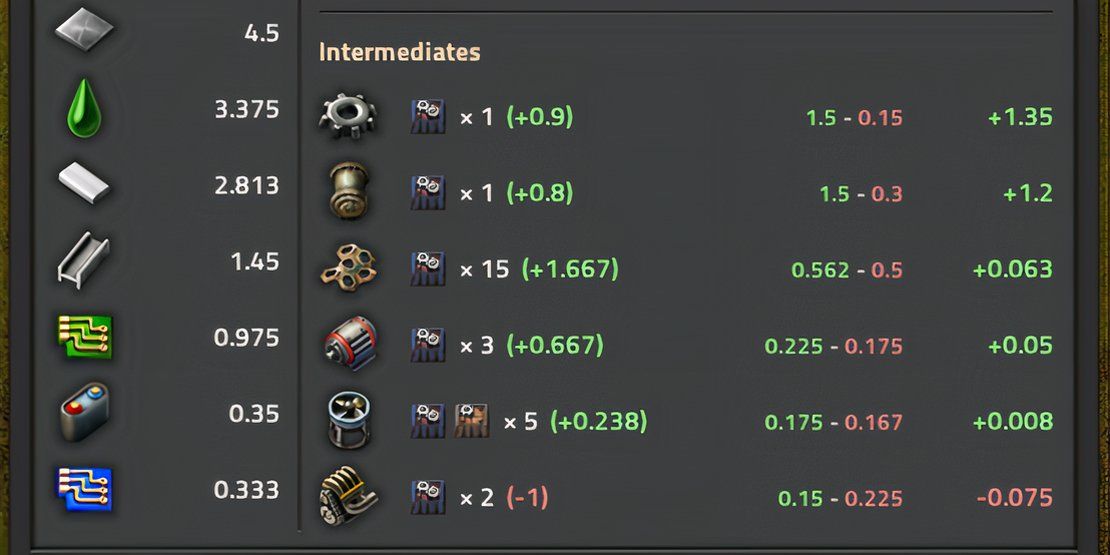The height and width of the screenshot is (555, 1110).
Task: Click the green electronic circuit icon
Action: tap(84, 337)
